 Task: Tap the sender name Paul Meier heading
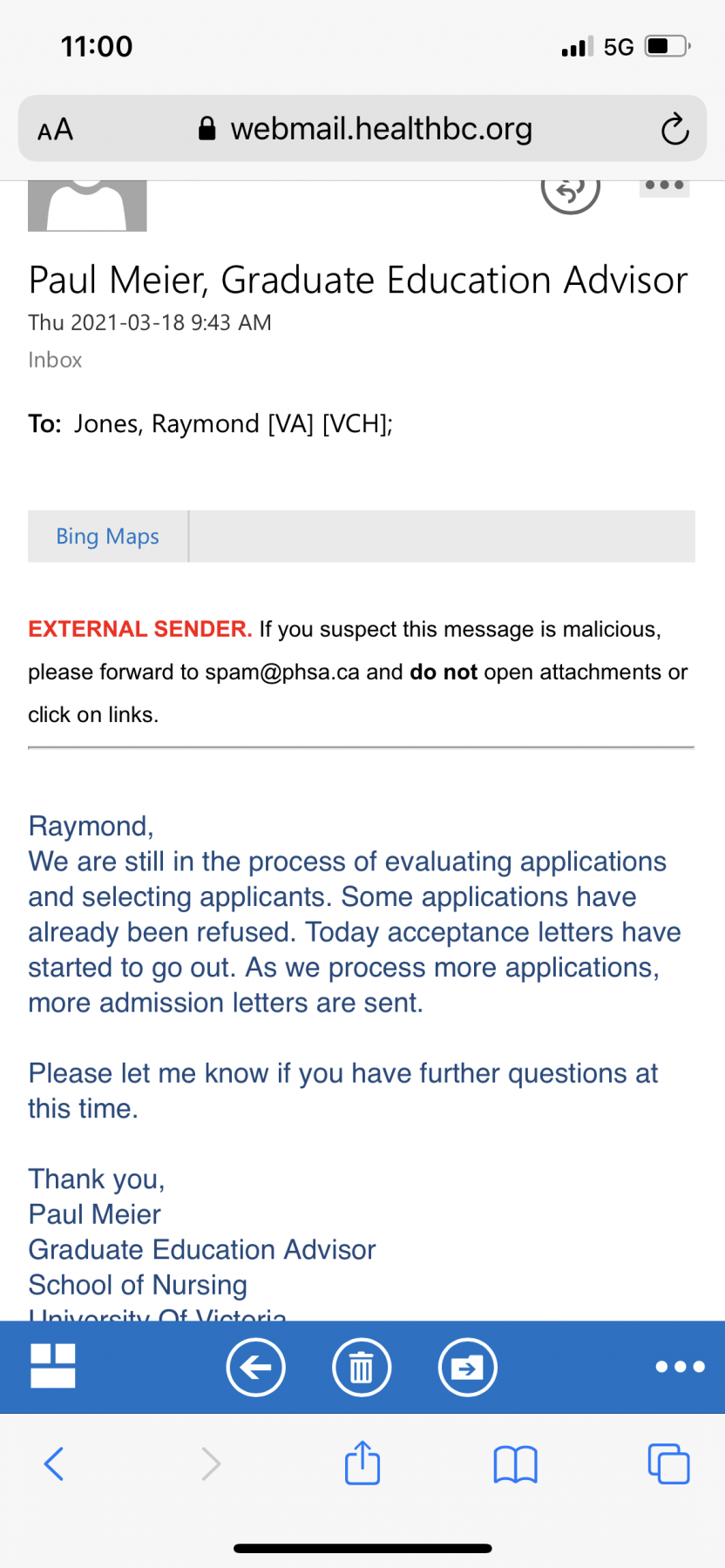(357, 280)
